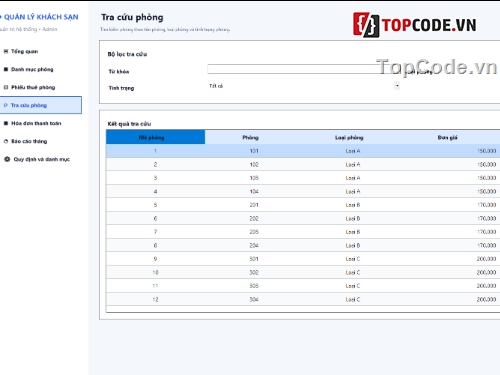Click the Tra cứu phòng search icon
The width and height of the screenshot is (500, 375).
[6, 105]
